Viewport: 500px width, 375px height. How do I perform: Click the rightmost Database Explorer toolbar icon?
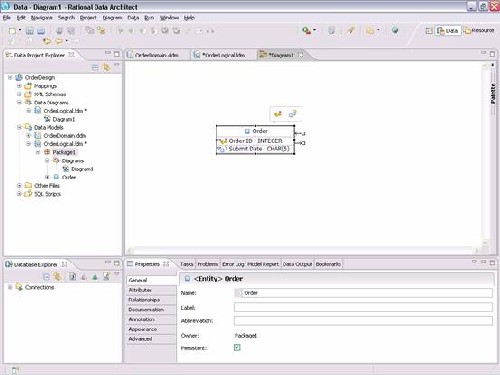106,277
